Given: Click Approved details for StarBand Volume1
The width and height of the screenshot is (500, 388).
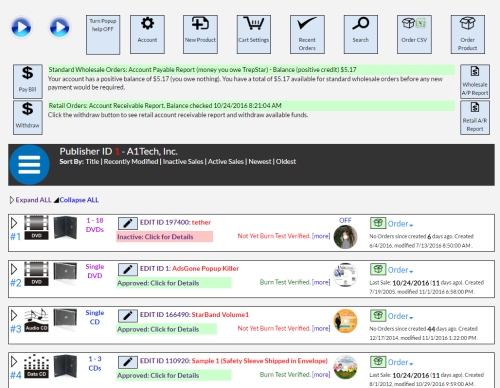Looking at the screenshot, I should point(167,329).
